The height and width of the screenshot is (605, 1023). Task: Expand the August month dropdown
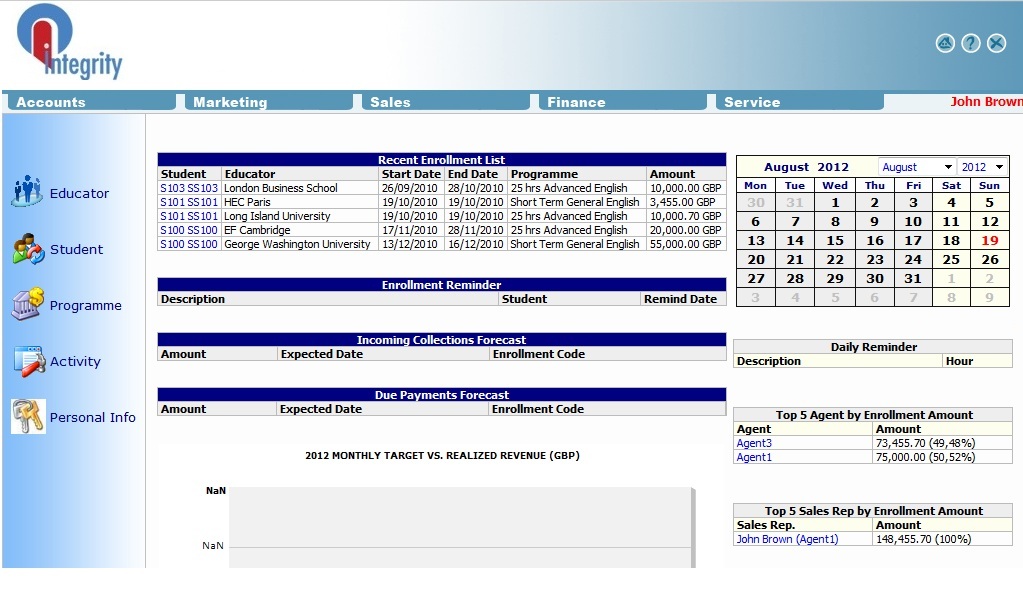[917, 167]
